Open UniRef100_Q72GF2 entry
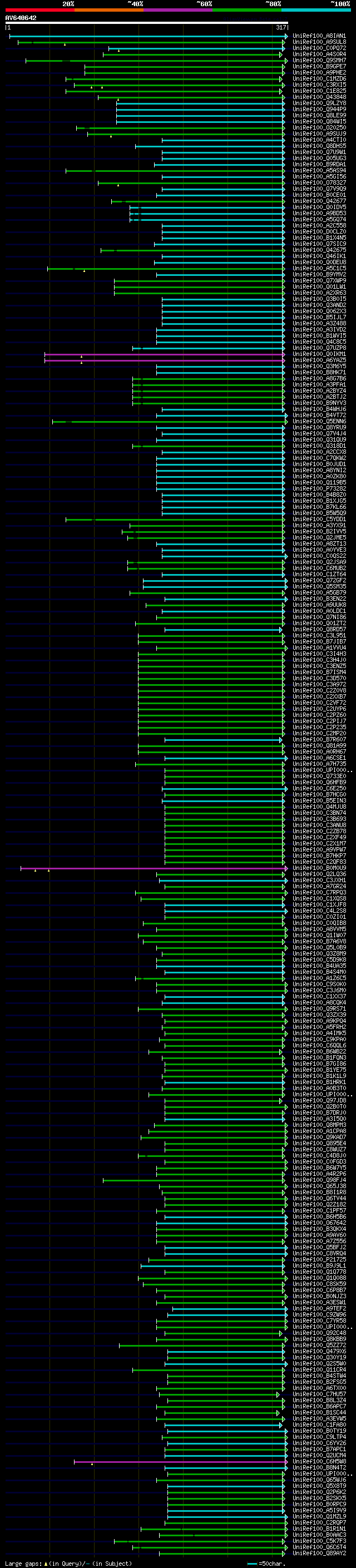Screen dimensions: 356x1568 [x=319, y=581]
